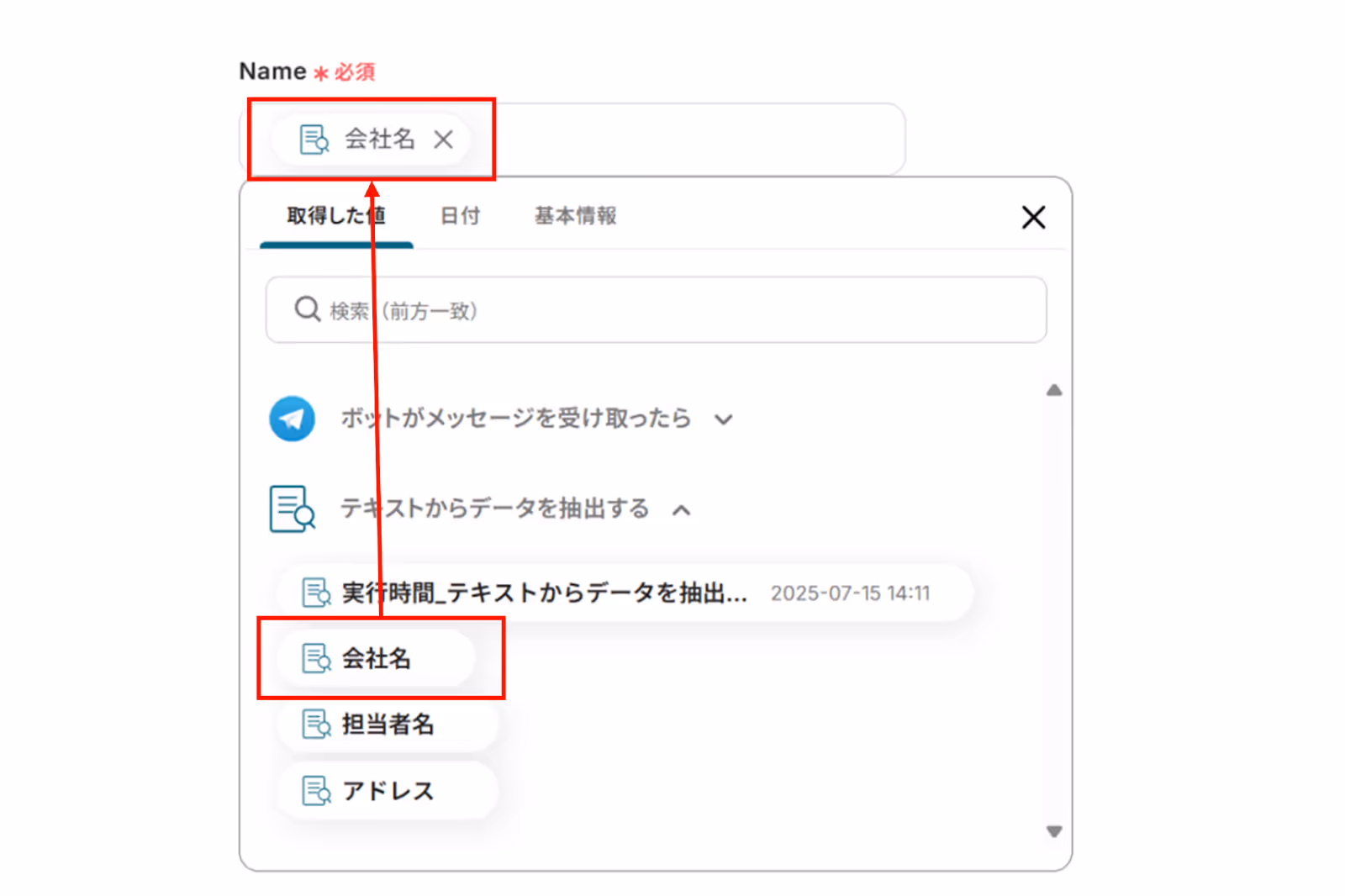Click the list scrollbar down arrow
Image resolution: width=1345 pixels, height=896 pixels.
click(1054, 831)
